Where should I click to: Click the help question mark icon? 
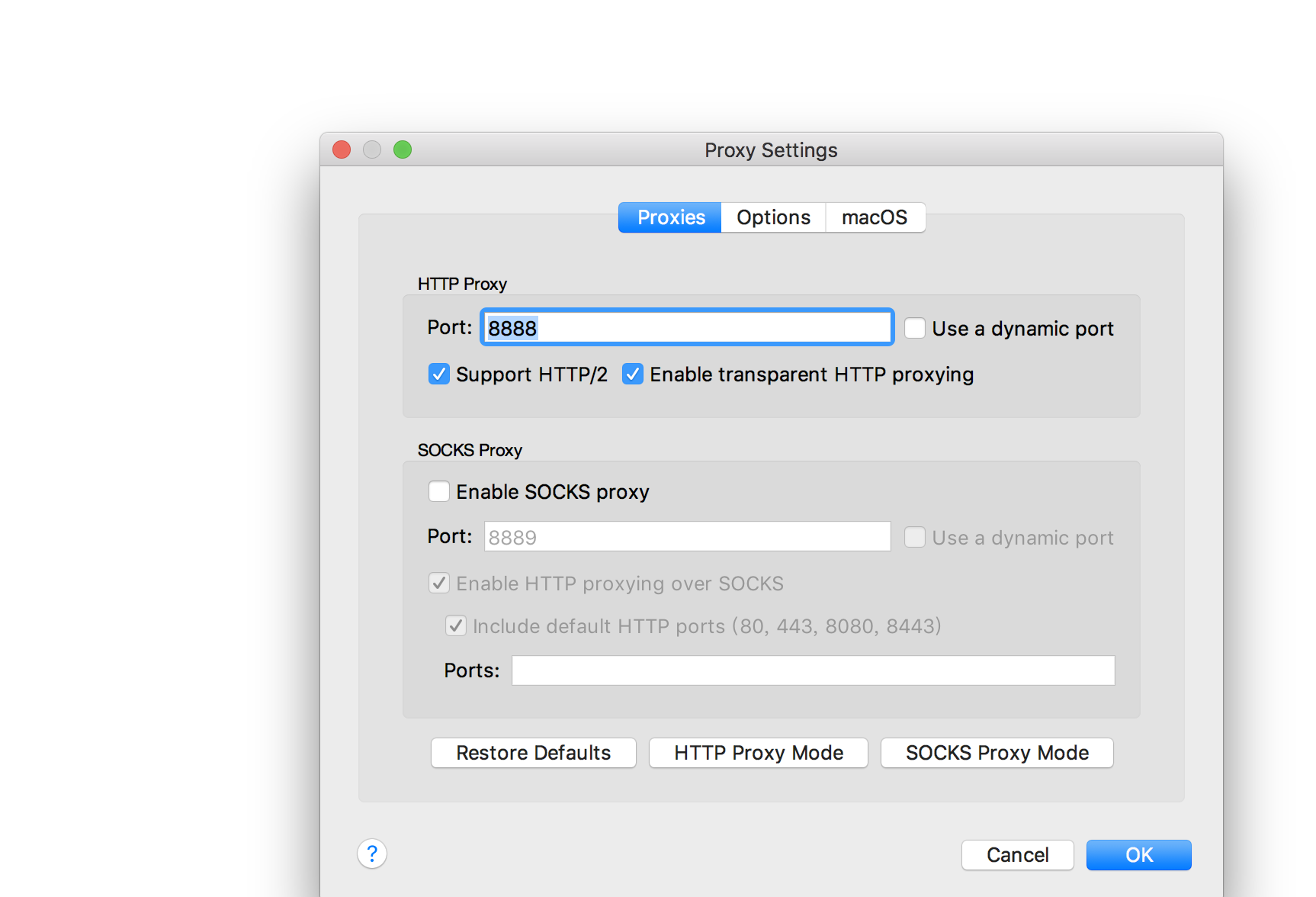coord(371,854)
